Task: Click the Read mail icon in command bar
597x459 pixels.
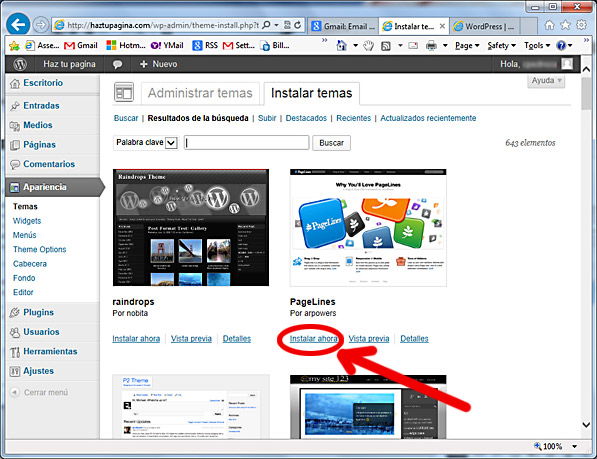Action: (413, 46)
